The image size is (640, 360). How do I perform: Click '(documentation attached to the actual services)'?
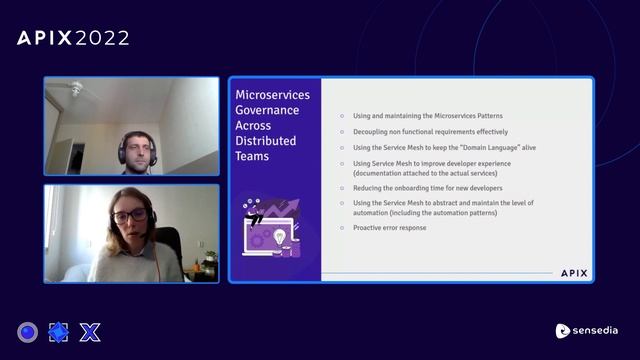[425, 173]
